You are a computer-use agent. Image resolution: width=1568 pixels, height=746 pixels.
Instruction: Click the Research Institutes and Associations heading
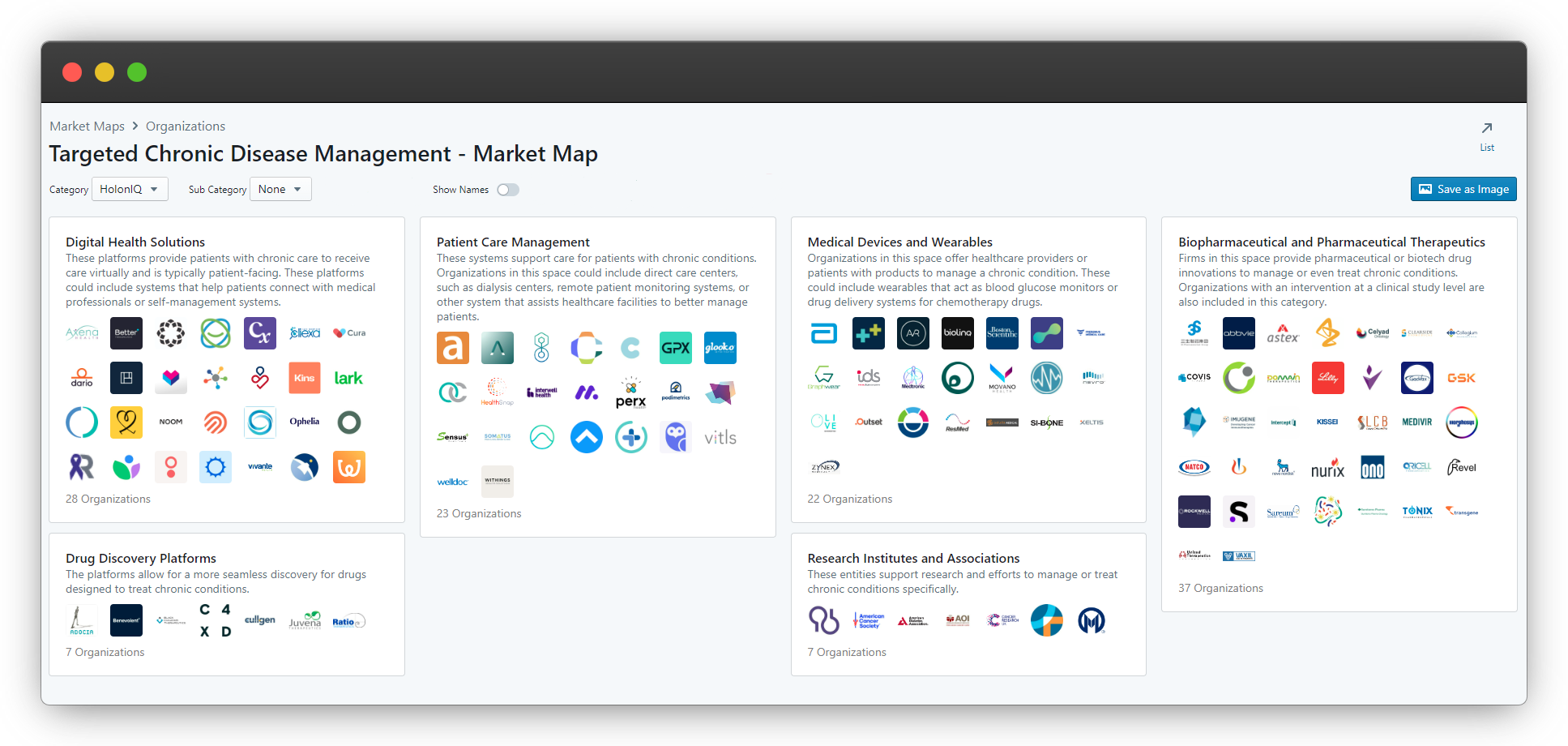tap(913, 558)
